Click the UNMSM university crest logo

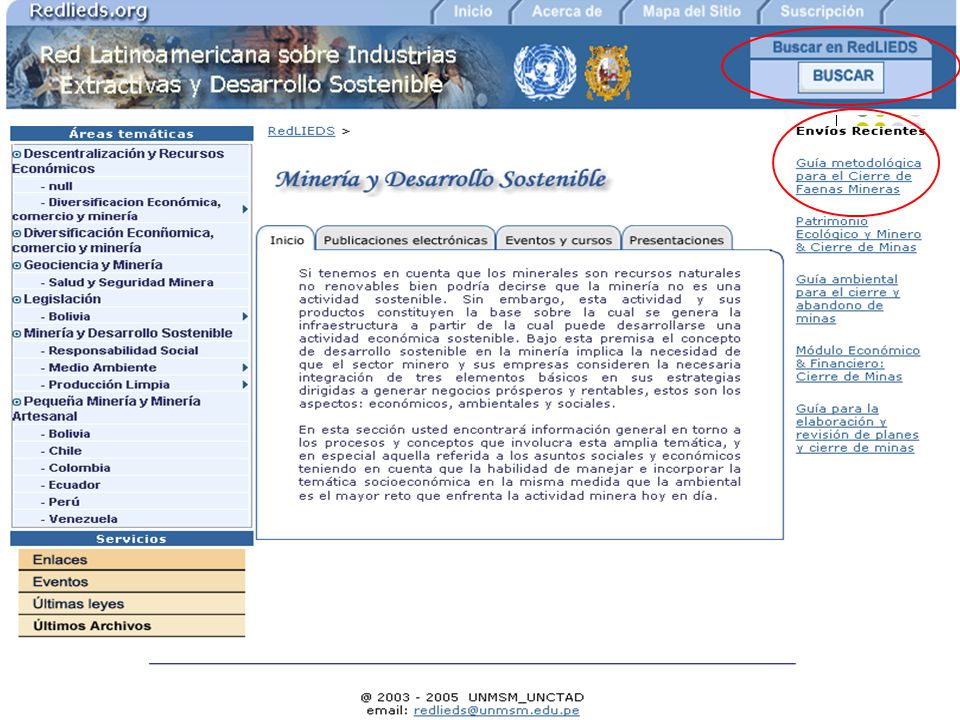coord(607,73)
